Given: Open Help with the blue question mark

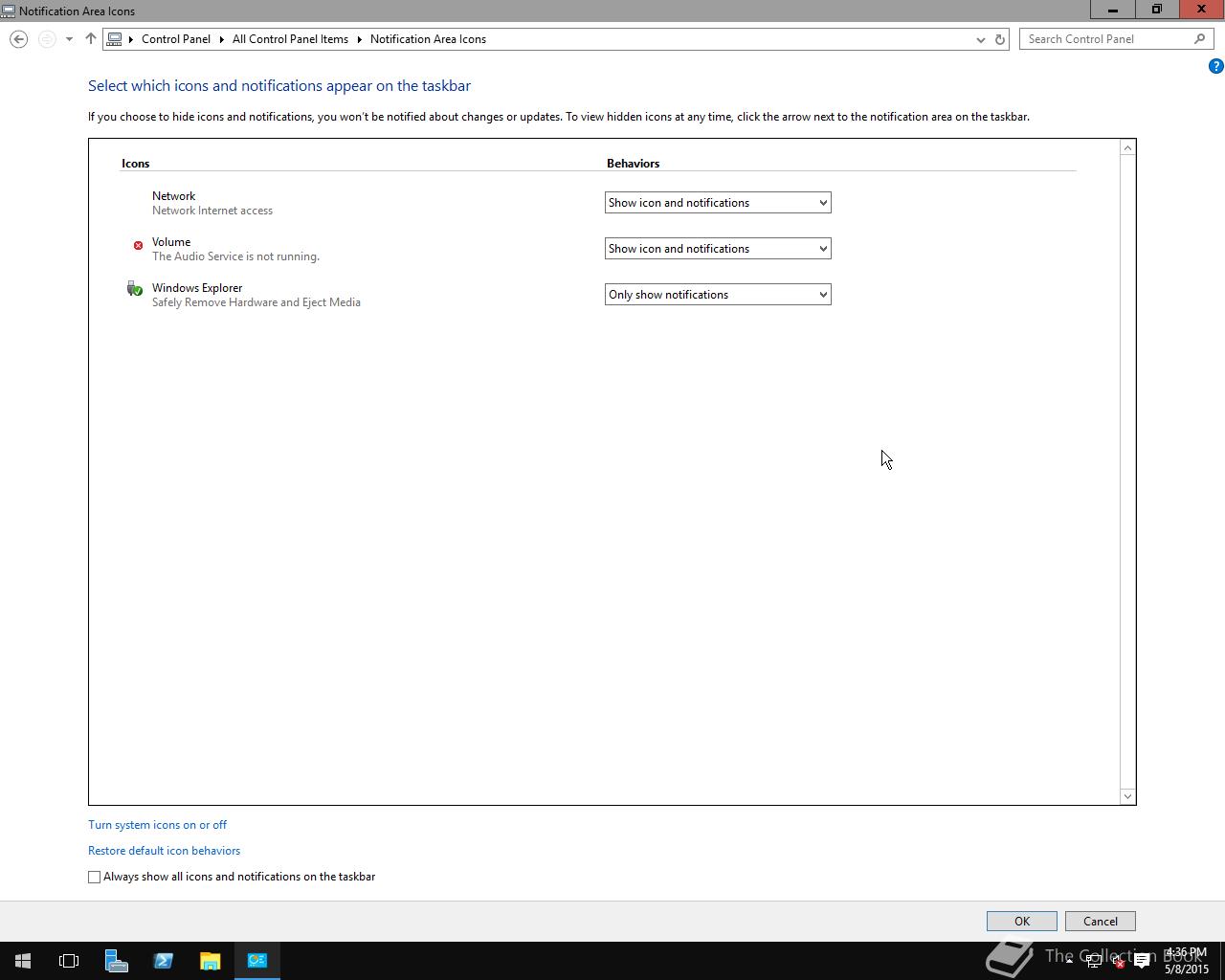Looking at the screenshot, I should click(x=1215, y=66).
